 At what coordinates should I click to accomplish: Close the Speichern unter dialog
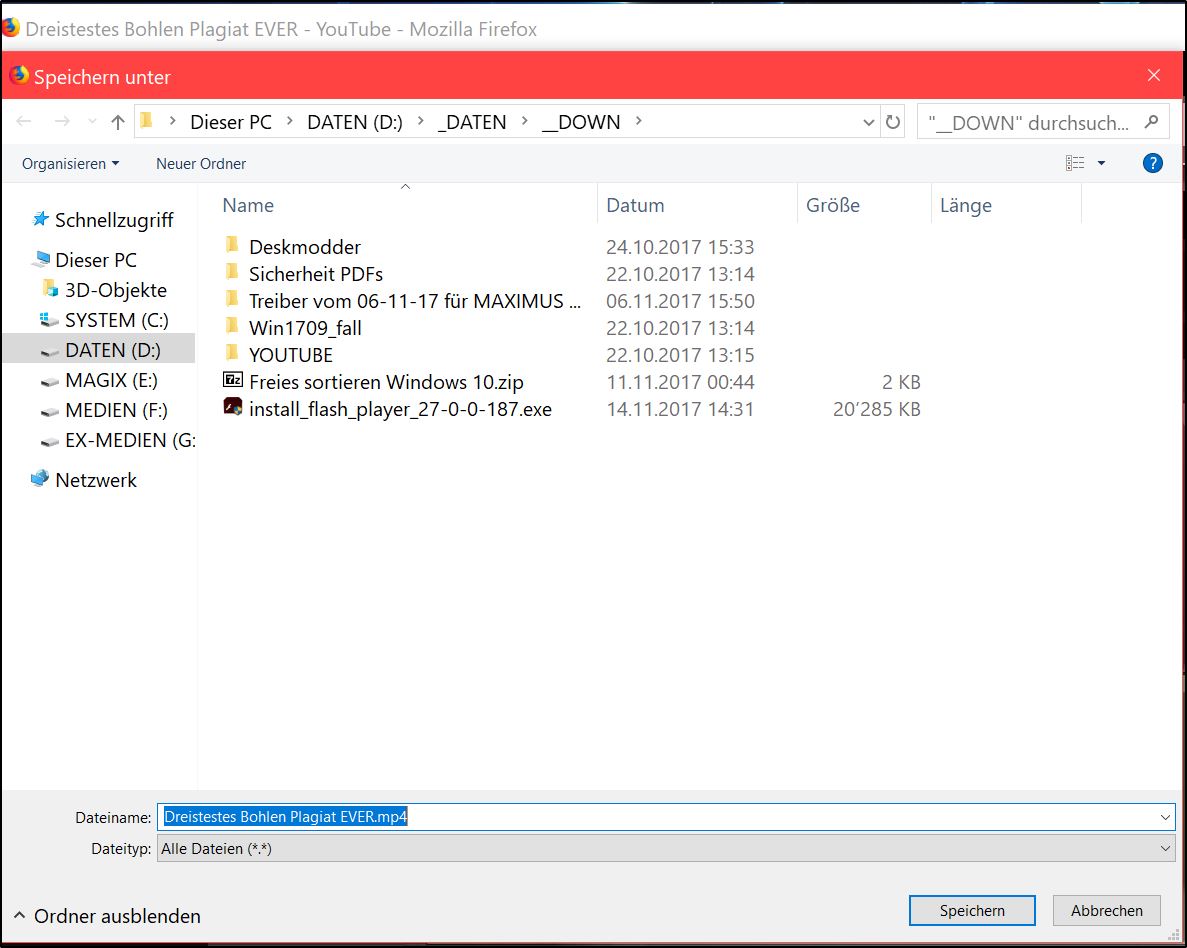1154,75
